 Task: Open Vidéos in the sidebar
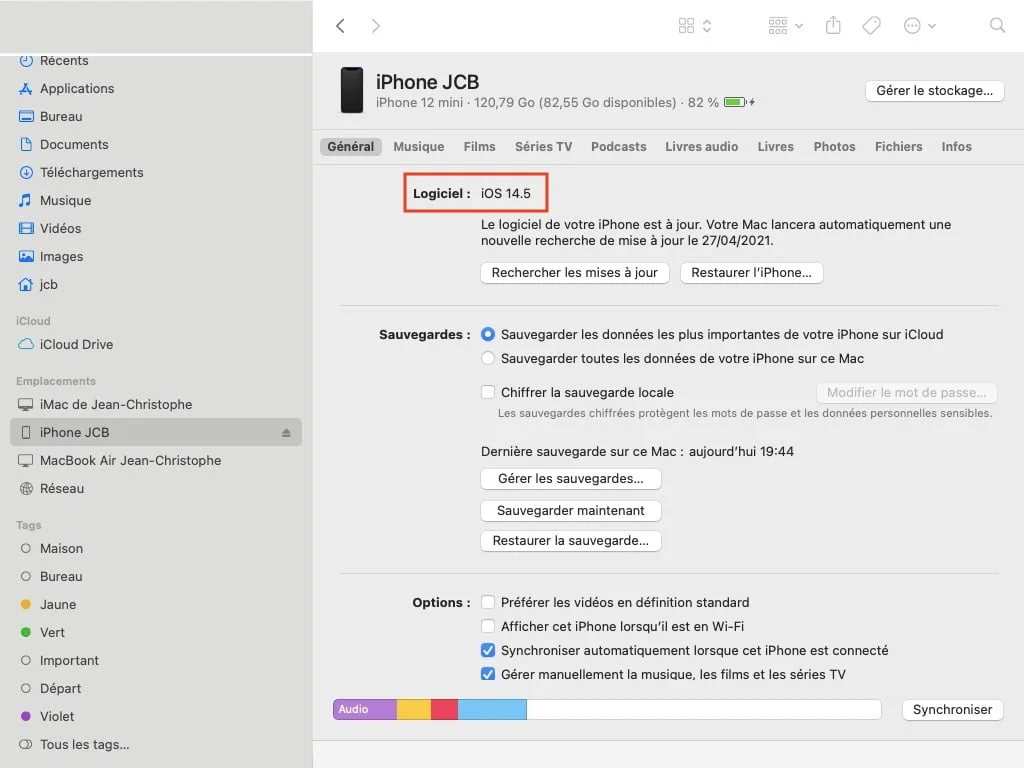(157, 229)
